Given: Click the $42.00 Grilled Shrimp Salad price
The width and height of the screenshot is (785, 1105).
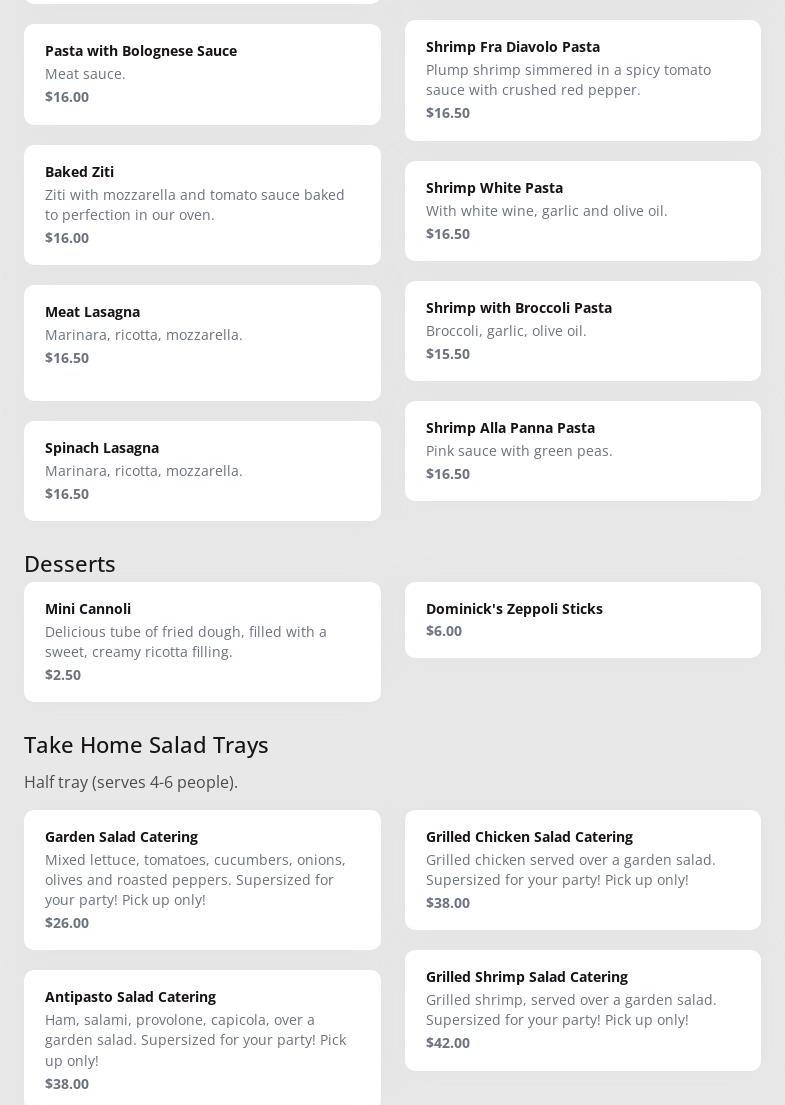Looking at the screenshot, I should 448,1043.
